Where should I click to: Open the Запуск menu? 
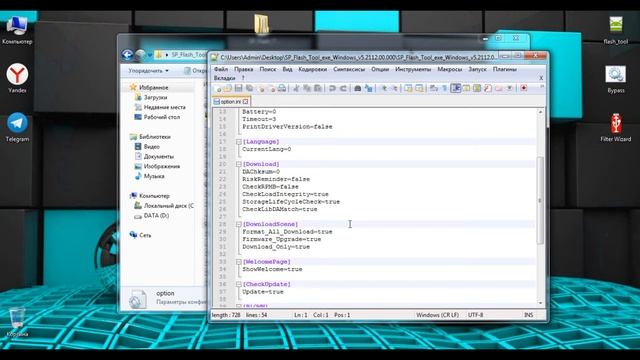click(x=478, y=69)
